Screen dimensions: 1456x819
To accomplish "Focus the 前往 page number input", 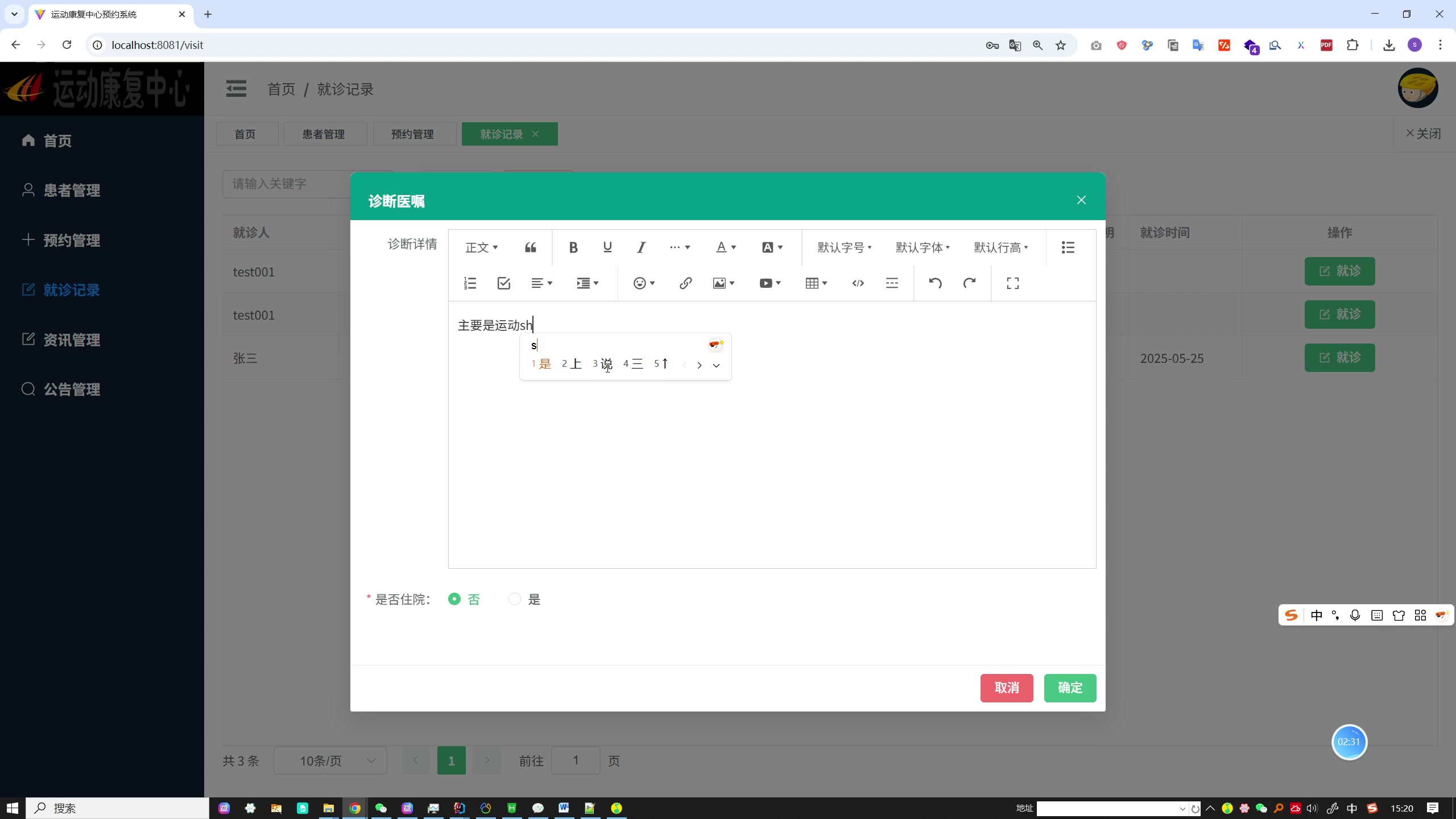I will pos(576,760).
